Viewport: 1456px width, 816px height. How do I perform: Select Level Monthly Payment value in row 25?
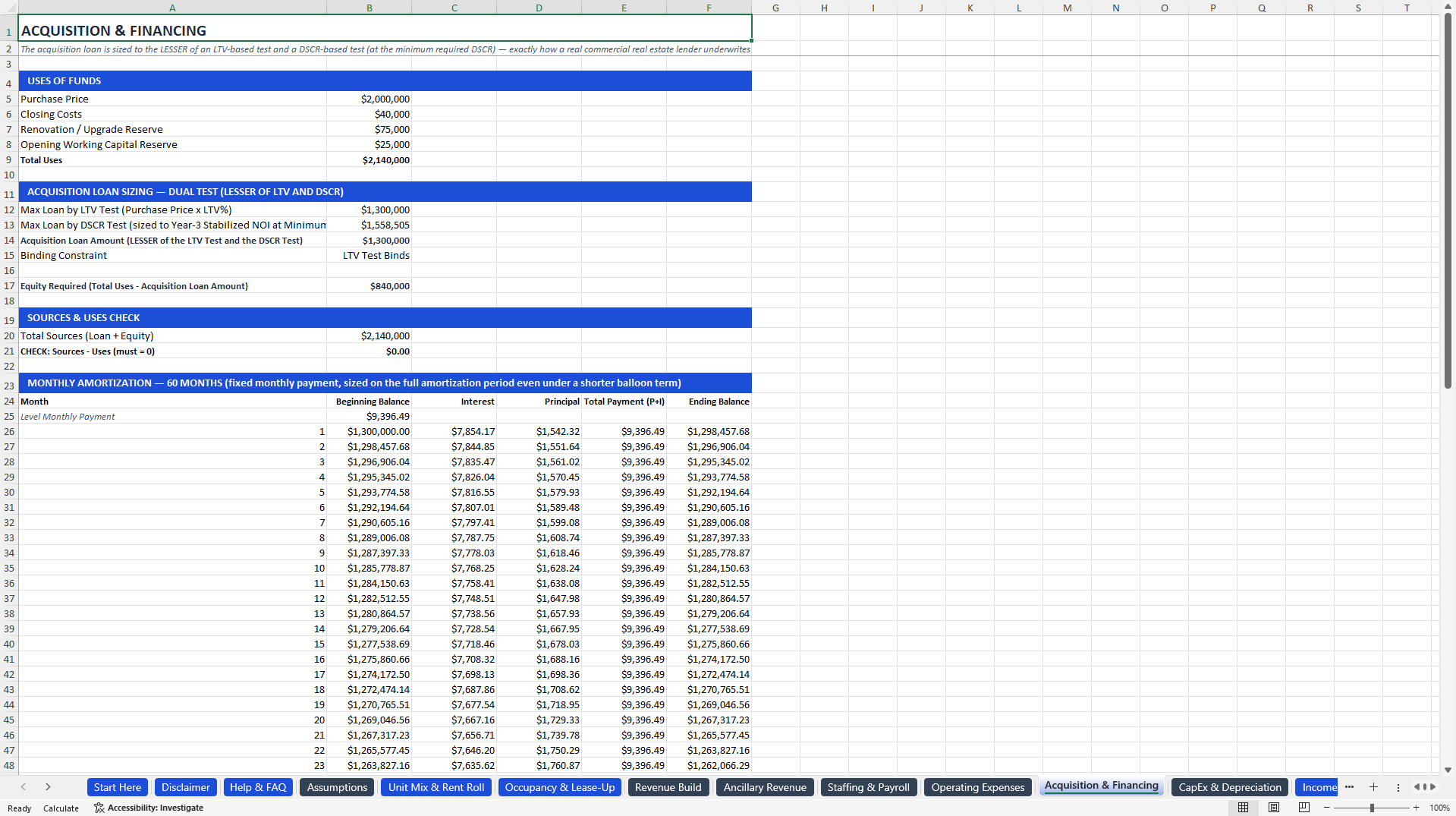click(369, 417)
